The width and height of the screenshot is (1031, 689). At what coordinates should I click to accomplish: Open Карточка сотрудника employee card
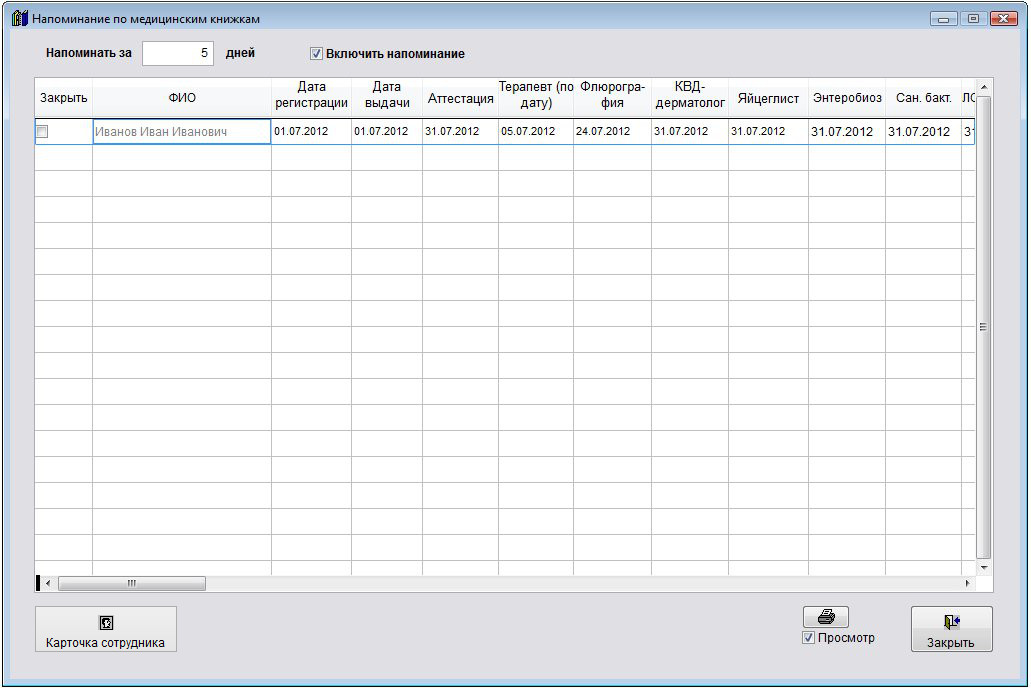point(106,629)
